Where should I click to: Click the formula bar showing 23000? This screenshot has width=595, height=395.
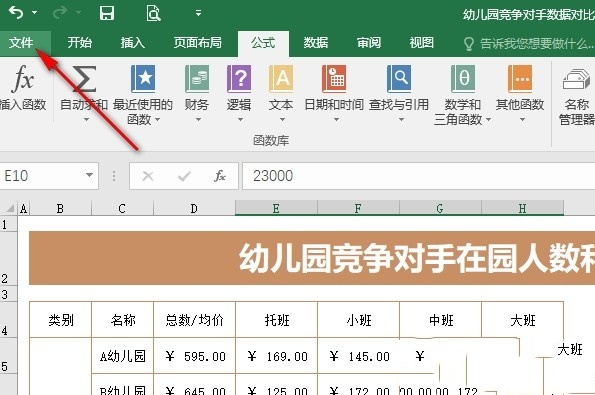click(x=419, y=176)
